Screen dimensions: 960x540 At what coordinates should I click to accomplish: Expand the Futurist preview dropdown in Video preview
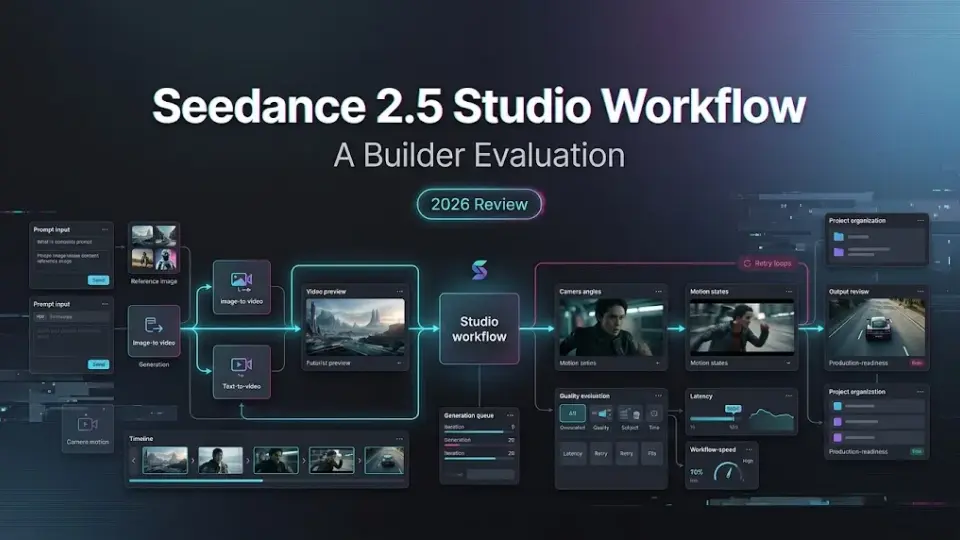tap(399, 363)
